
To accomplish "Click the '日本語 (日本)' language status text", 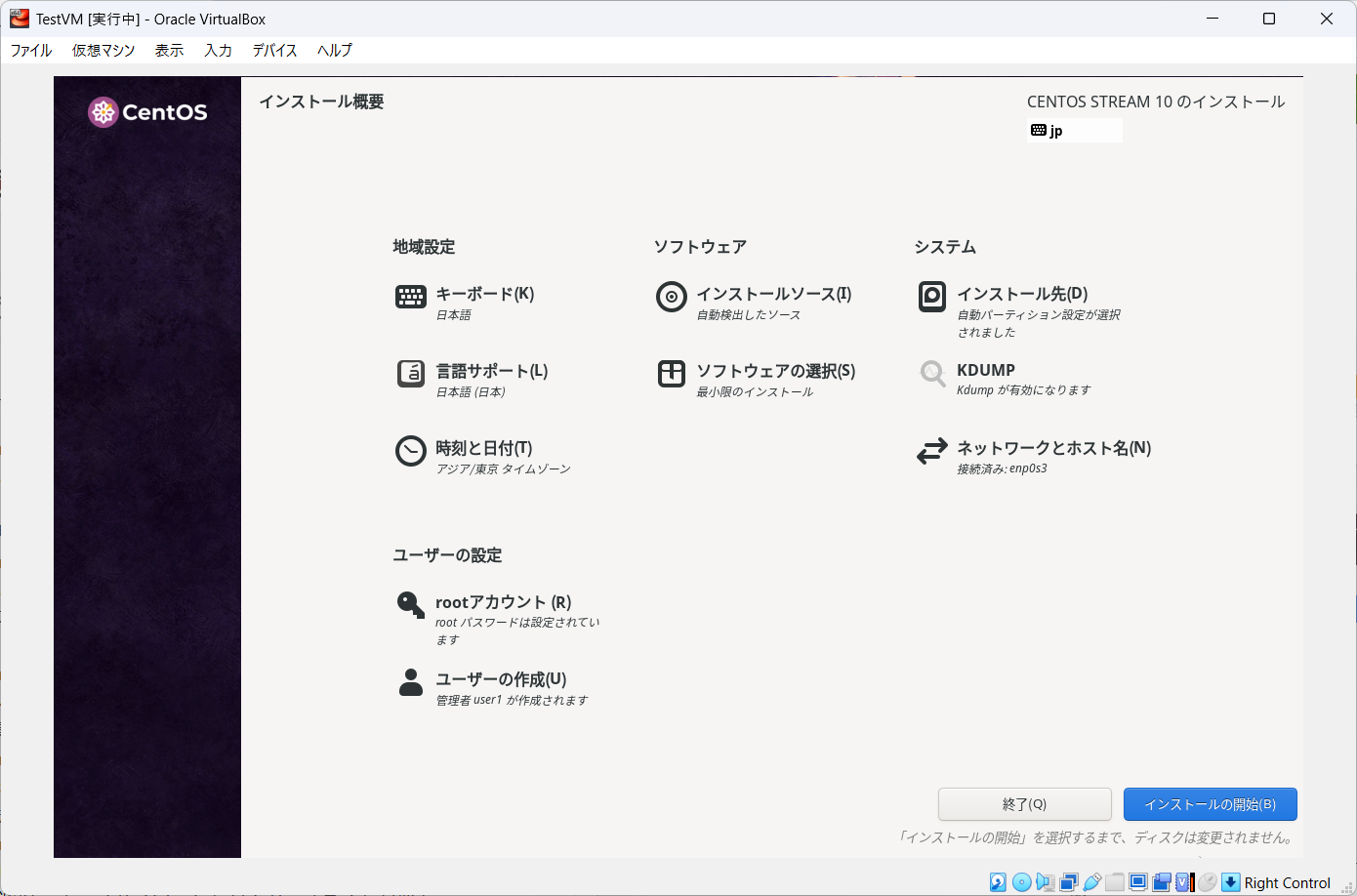I will click(x=471, y=391).
